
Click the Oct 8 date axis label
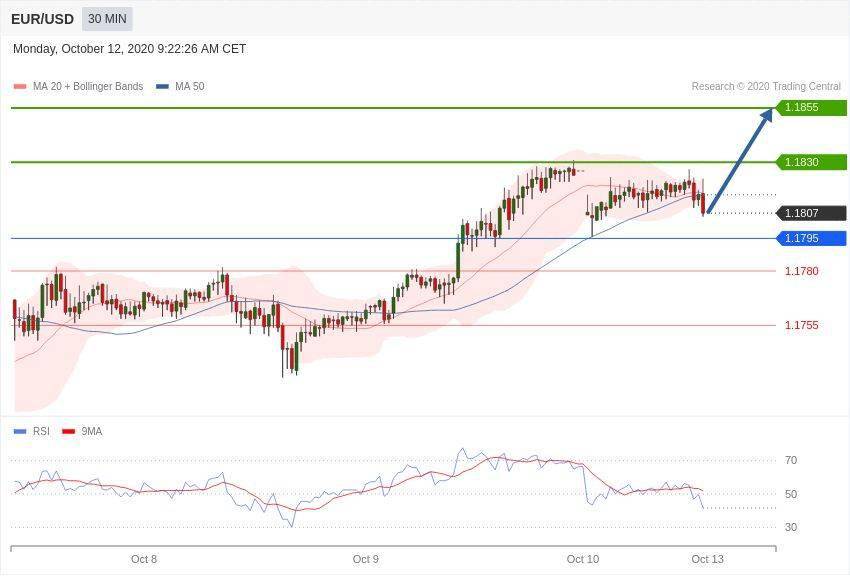tap(144, 559)
